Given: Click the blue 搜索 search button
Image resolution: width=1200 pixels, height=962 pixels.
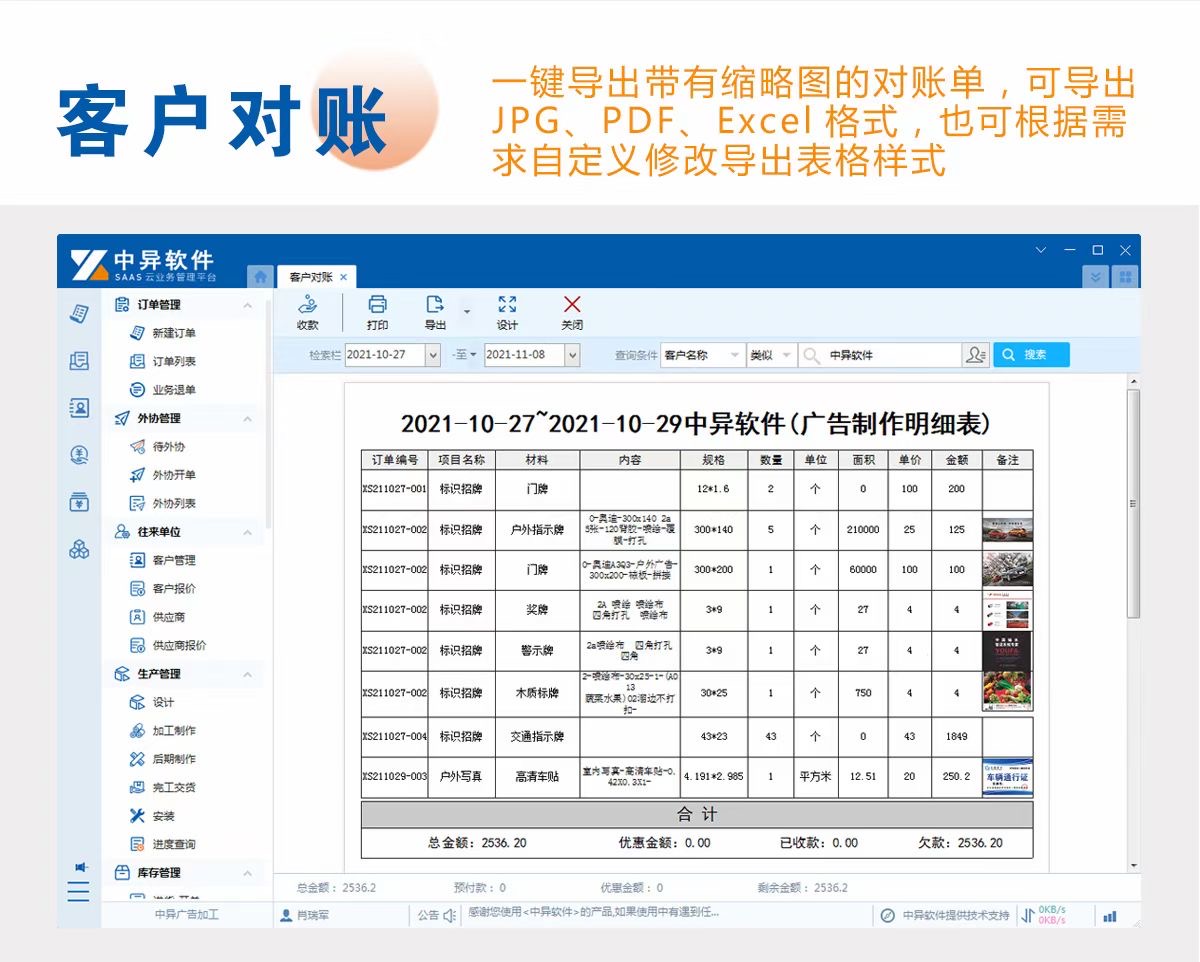Looking at the screenshot, I should click(x=1030, y=355).
